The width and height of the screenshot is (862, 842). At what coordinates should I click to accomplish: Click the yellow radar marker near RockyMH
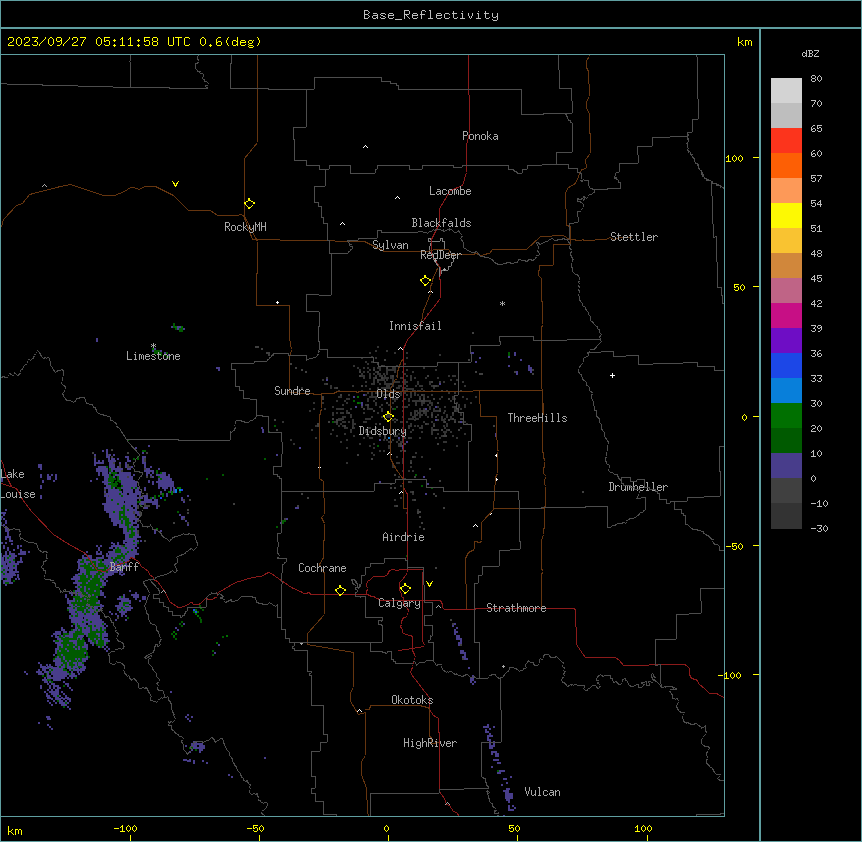(x=249, y=204)
